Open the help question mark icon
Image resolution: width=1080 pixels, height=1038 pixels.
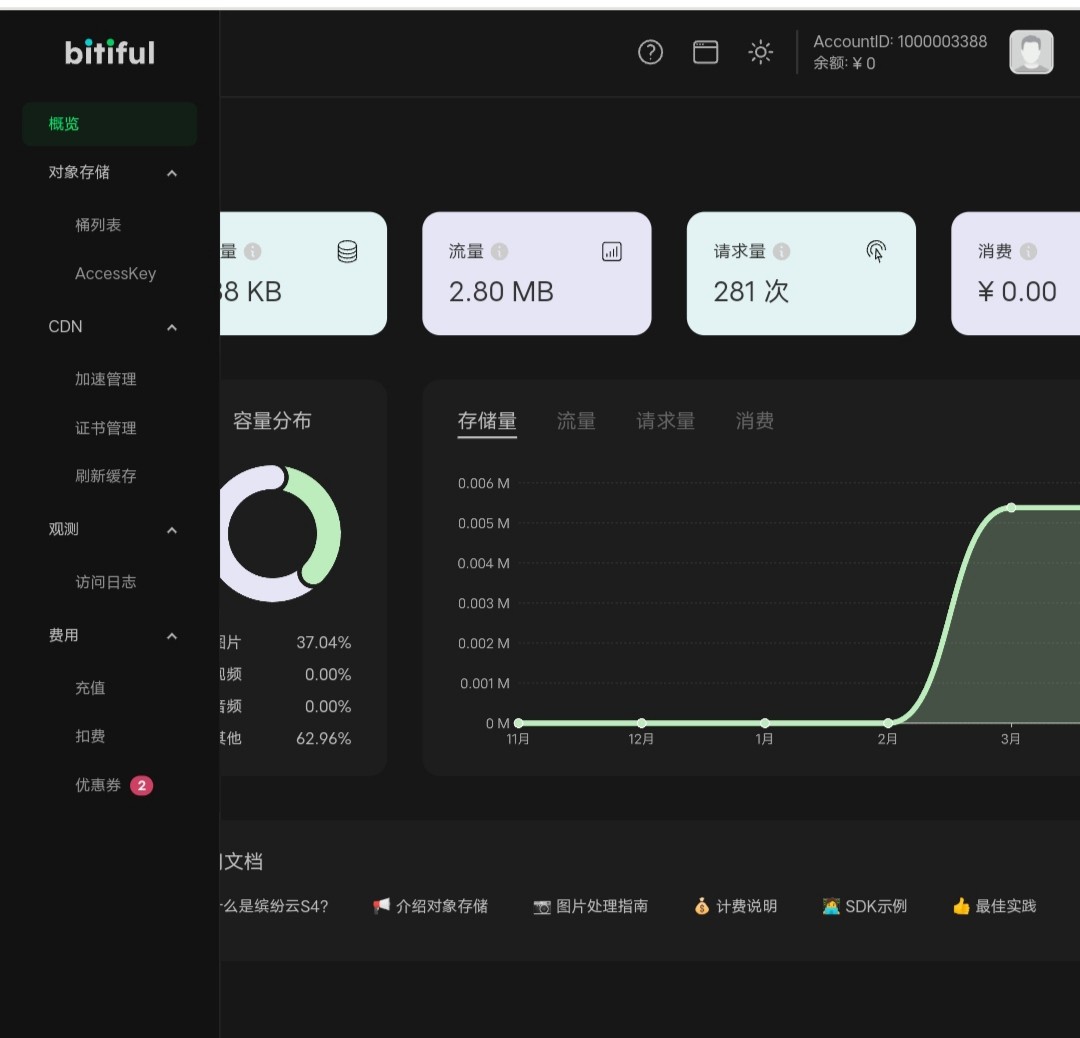(x=650, y=52)
